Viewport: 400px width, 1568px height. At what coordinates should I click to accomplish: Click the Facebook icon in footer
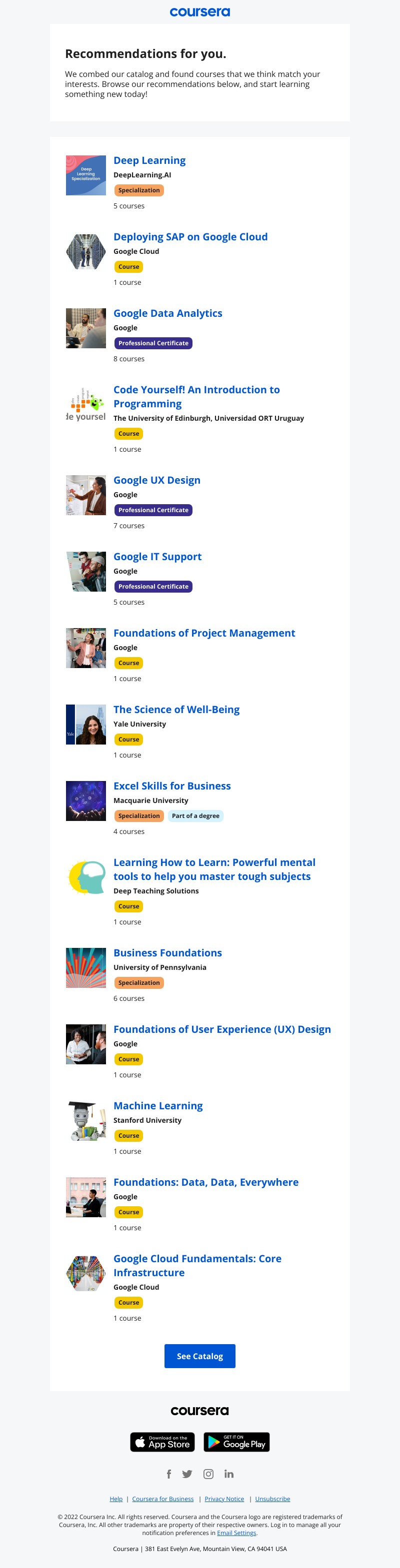(x=168, y=1474)
